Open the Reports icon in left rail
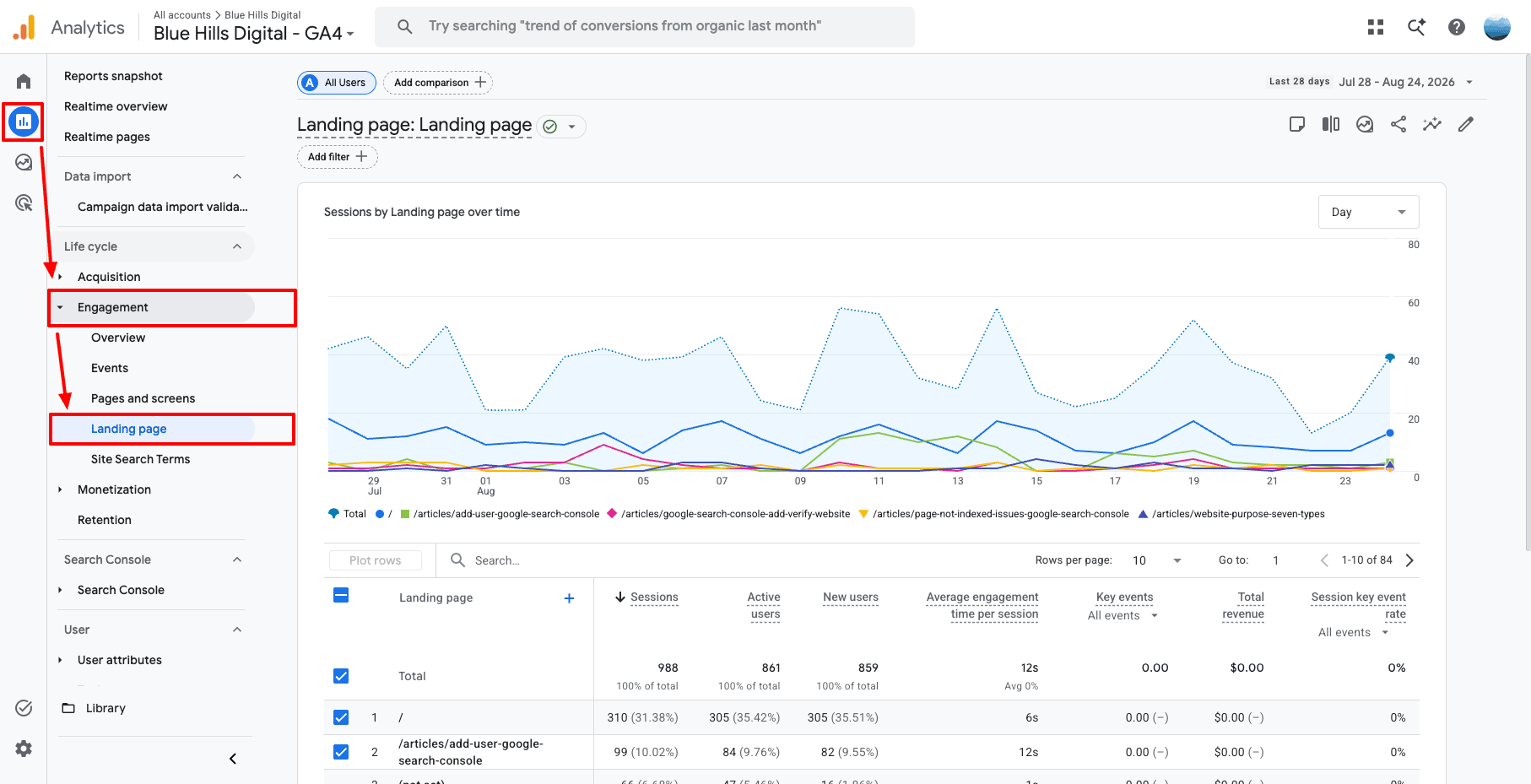The width and height of the screenshot is (1531, 784). (x=24, y=122)
